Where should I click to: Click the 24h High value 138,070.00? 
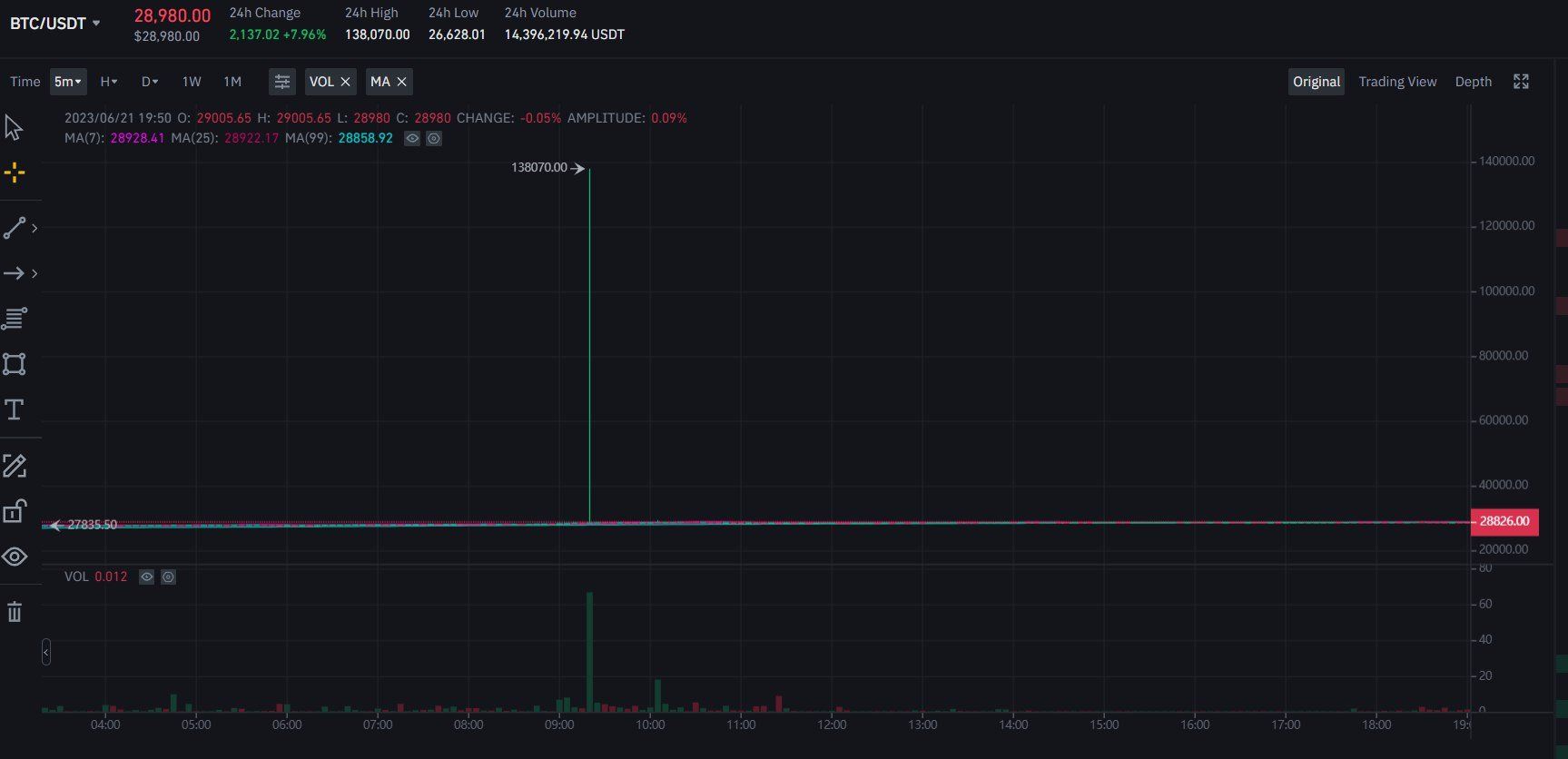pos(377,34)
